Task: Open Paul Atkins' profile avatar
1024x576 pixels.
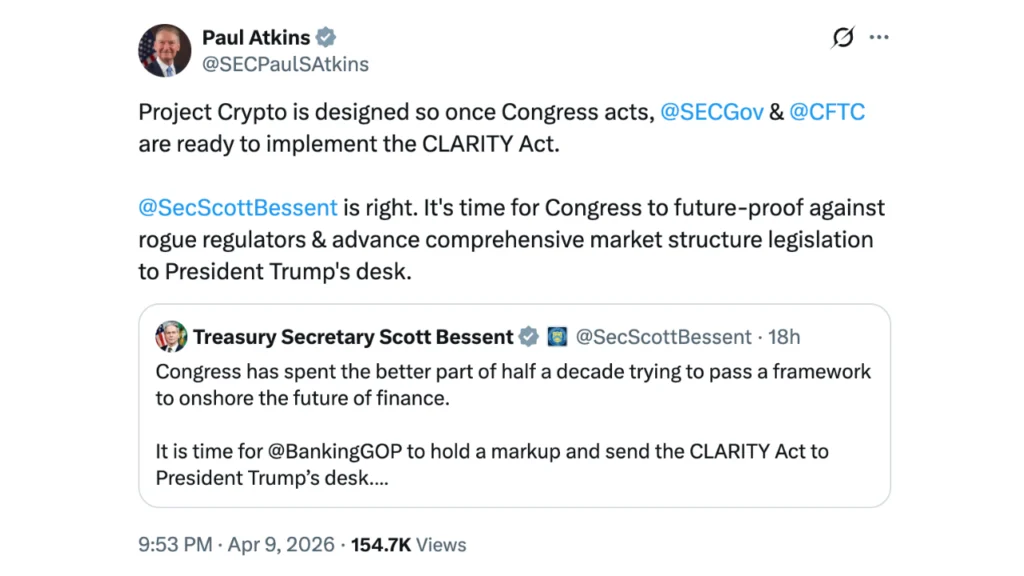Action: tap(164, 50)
